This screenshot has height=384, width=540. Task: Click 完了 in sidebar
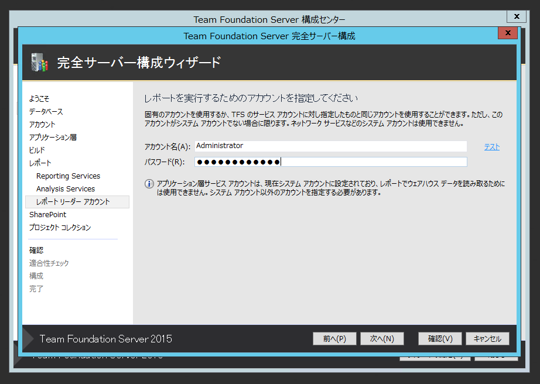click(36, 289)
